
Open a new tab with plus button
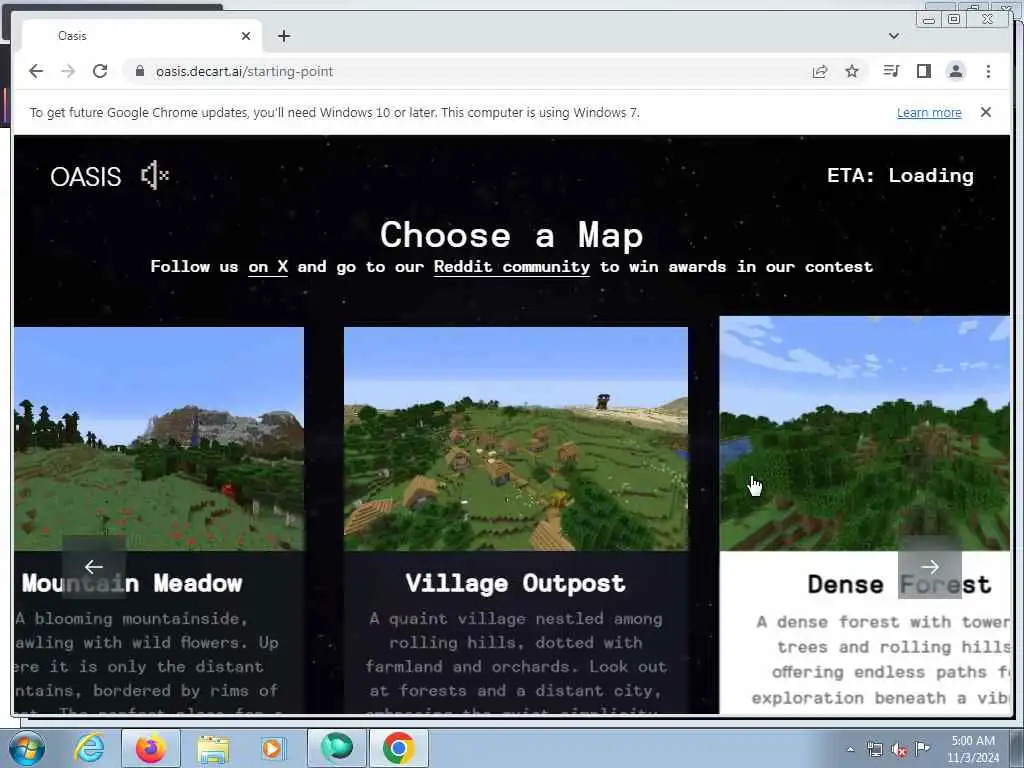tap(283, 36)
